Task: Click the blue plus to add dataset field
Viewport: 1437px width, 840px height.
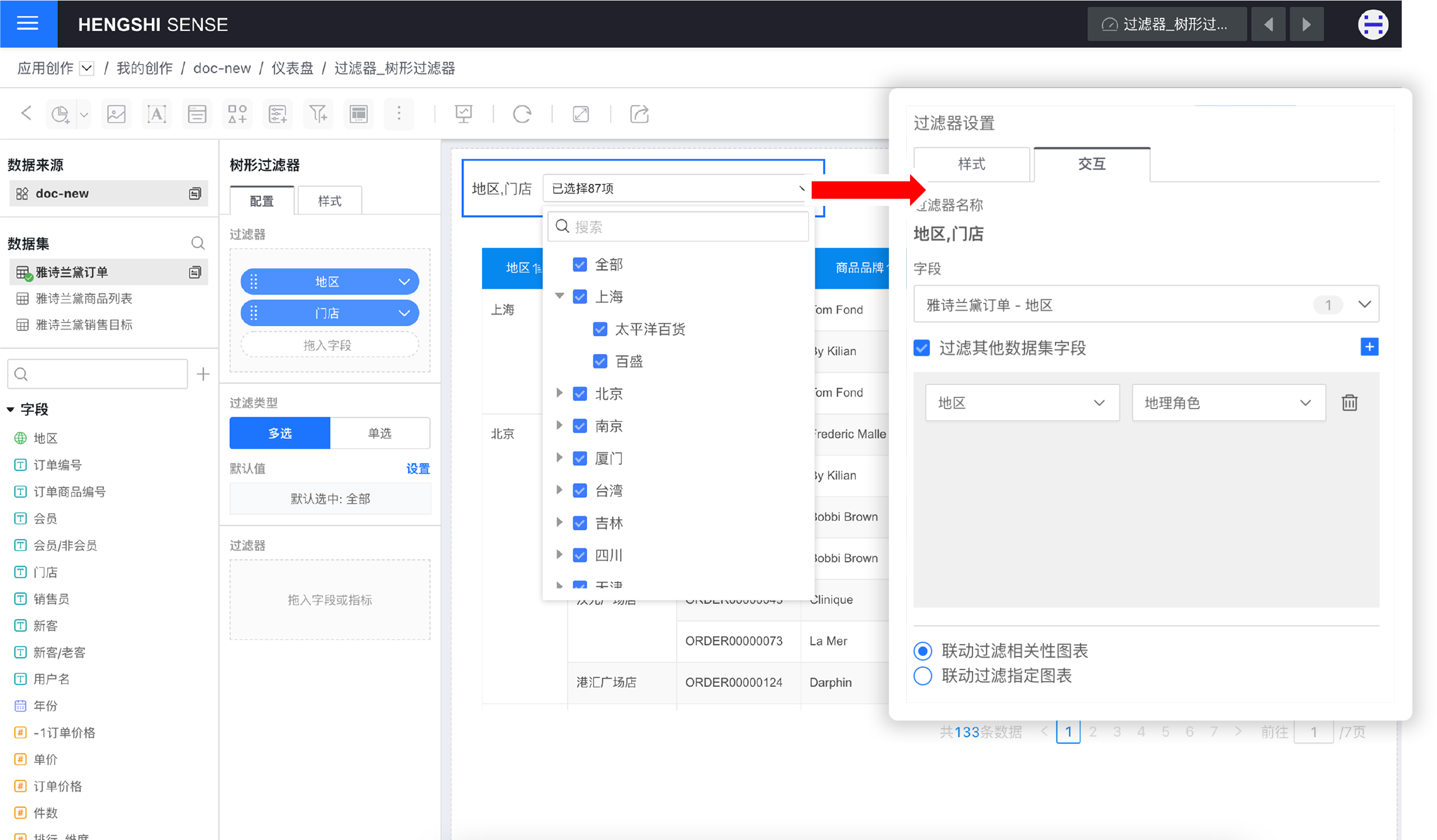Action: (1369, 347)
